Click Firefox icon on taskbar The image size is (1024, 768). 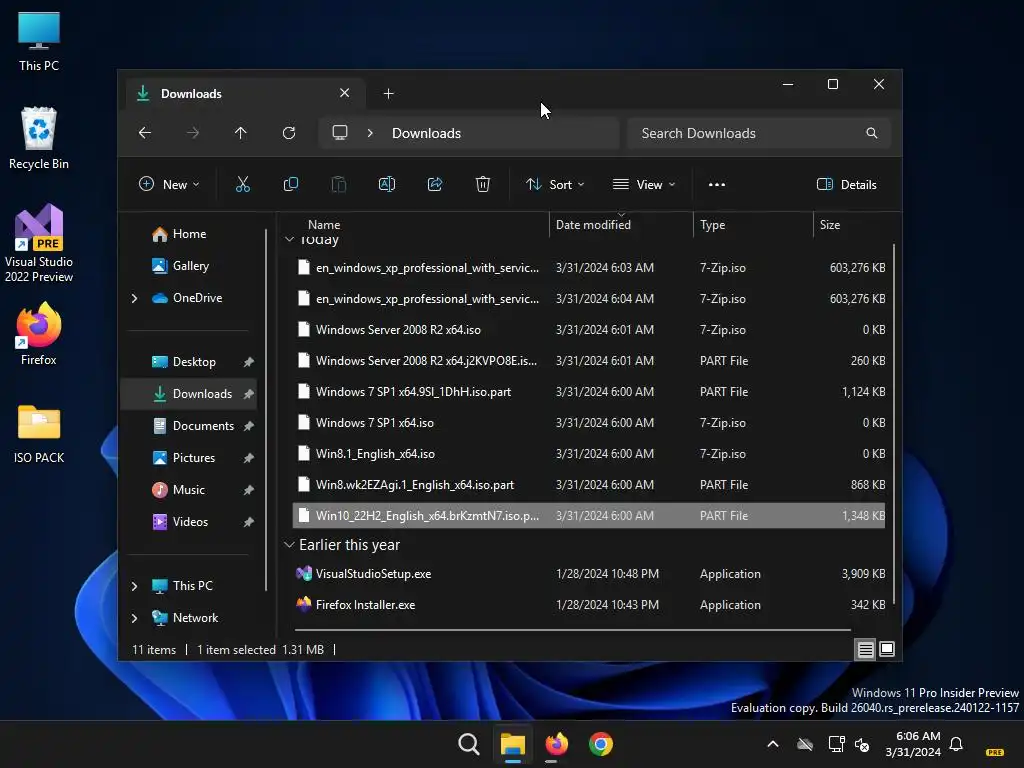556,744
